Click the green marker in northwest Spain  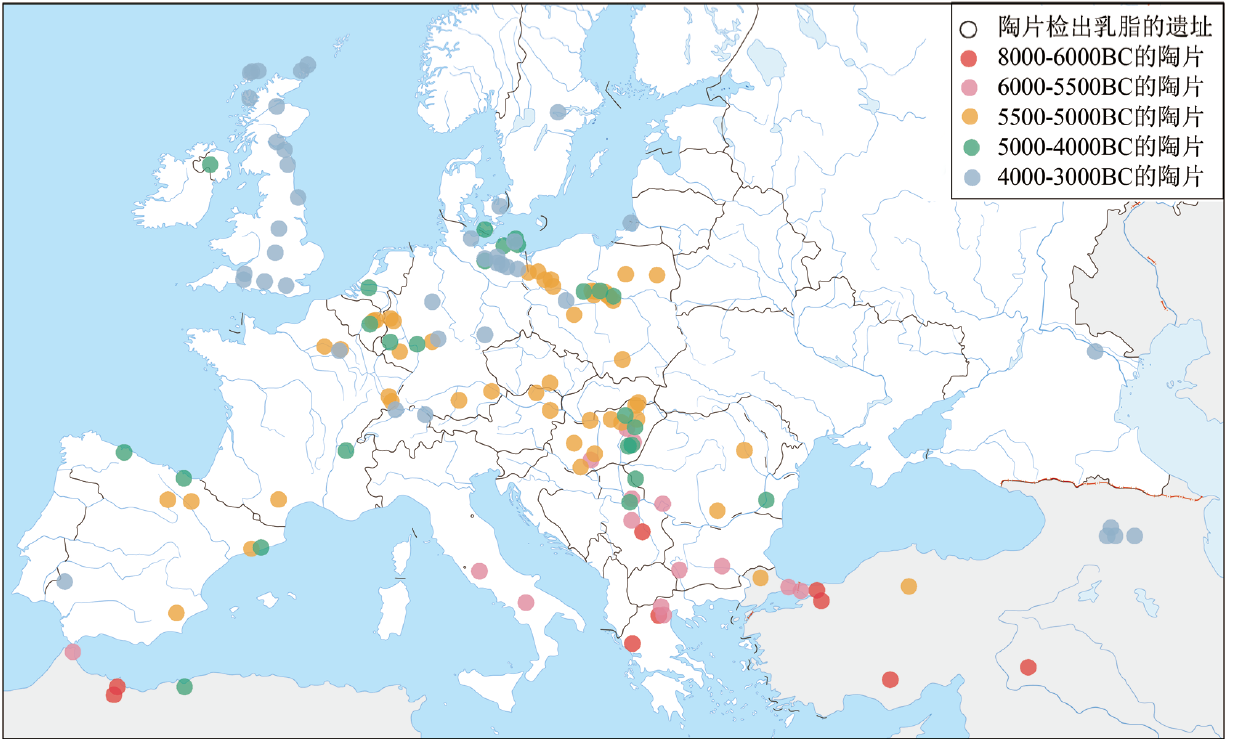tap(124, 452)
